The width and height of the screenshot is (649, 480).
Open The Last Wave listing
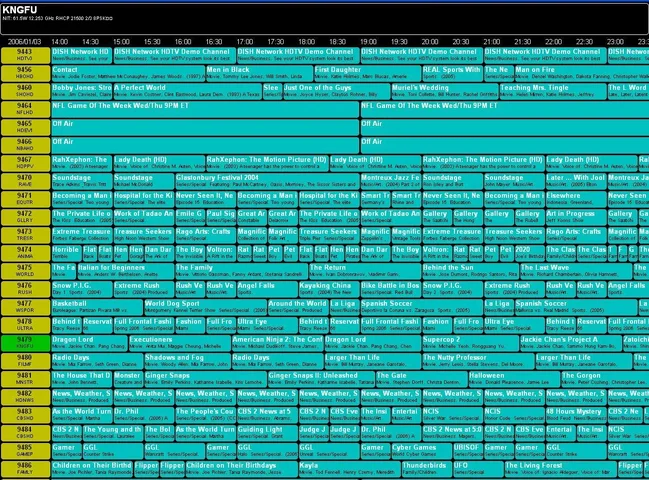576,271
